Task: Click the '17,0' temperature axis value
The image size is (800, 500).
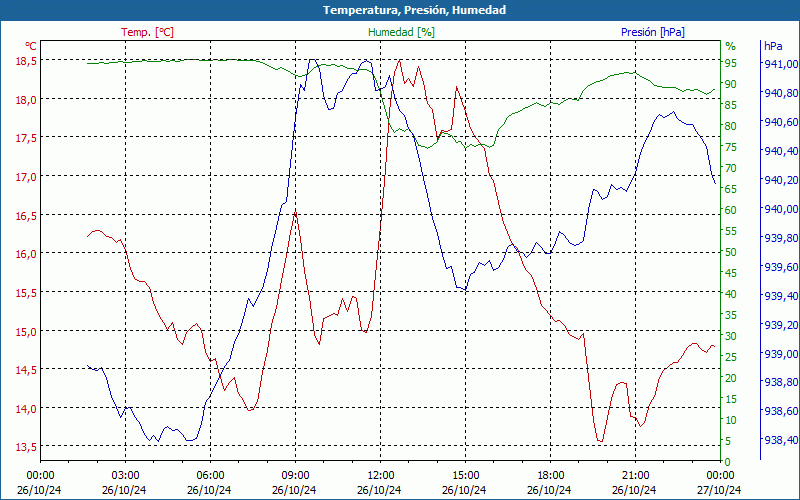Action: pyautogui.click(x=26, y=177)
